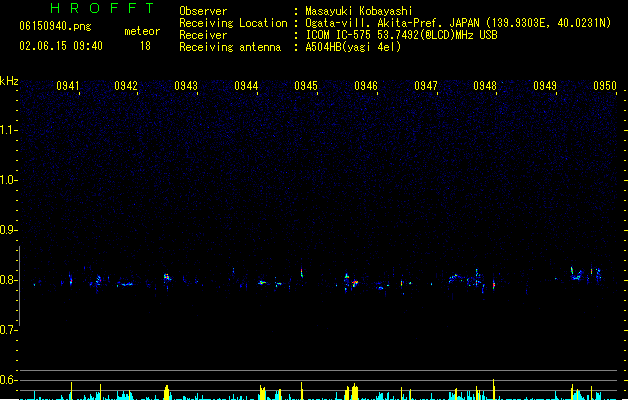Click the 0942 time marker

pos(126,86)
